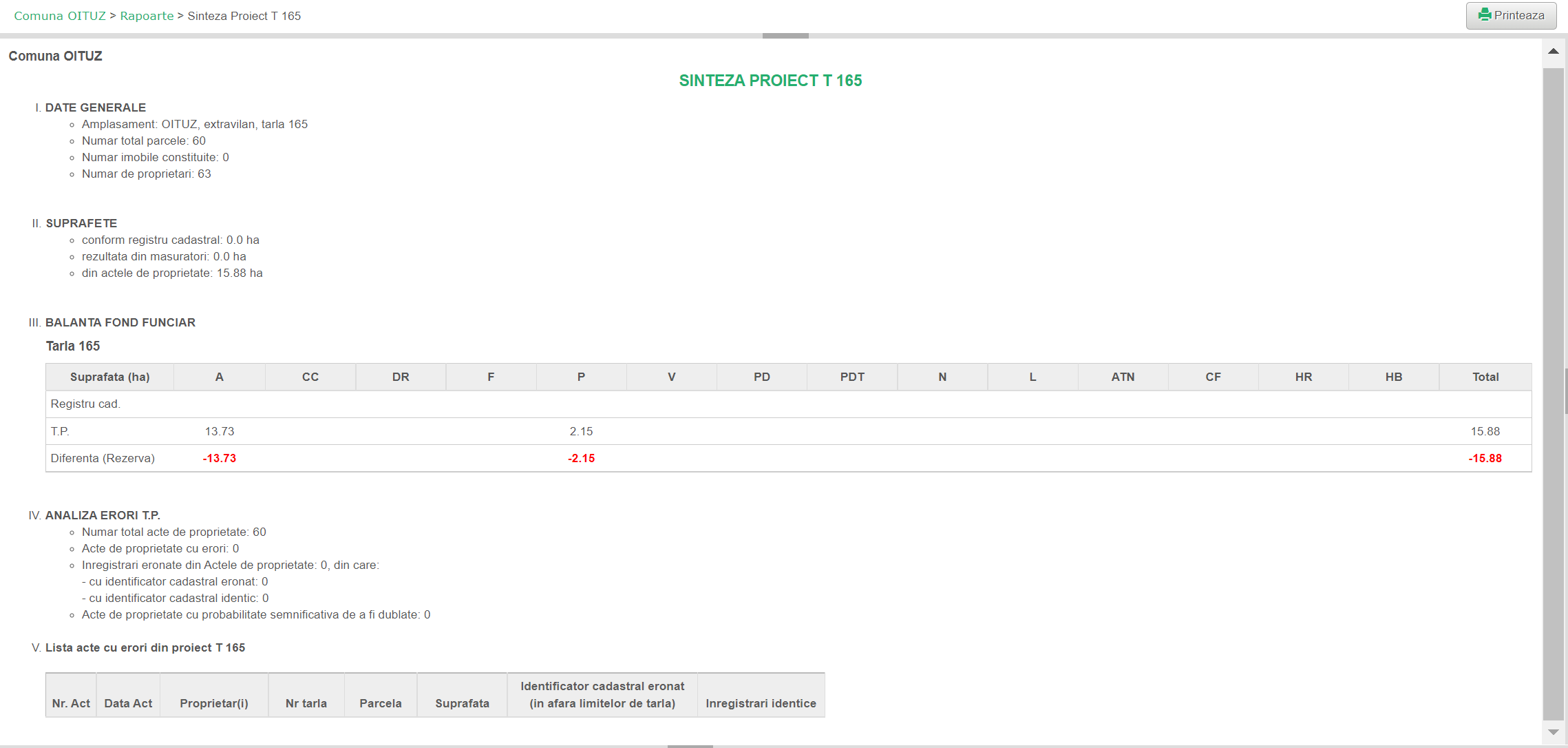This screenshot has width=1568, height=748.
Task: Click the scroll down arrow
Action: click(x=1553, y=732)
